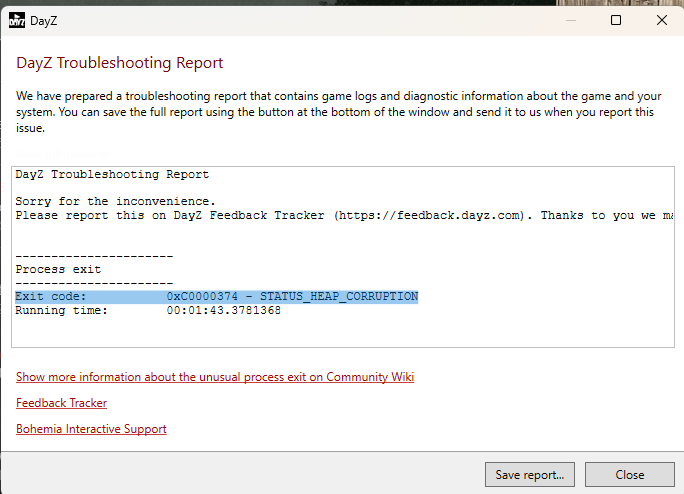Click the DayZ logo icon in title bar
684x494 pixels.
17,21
